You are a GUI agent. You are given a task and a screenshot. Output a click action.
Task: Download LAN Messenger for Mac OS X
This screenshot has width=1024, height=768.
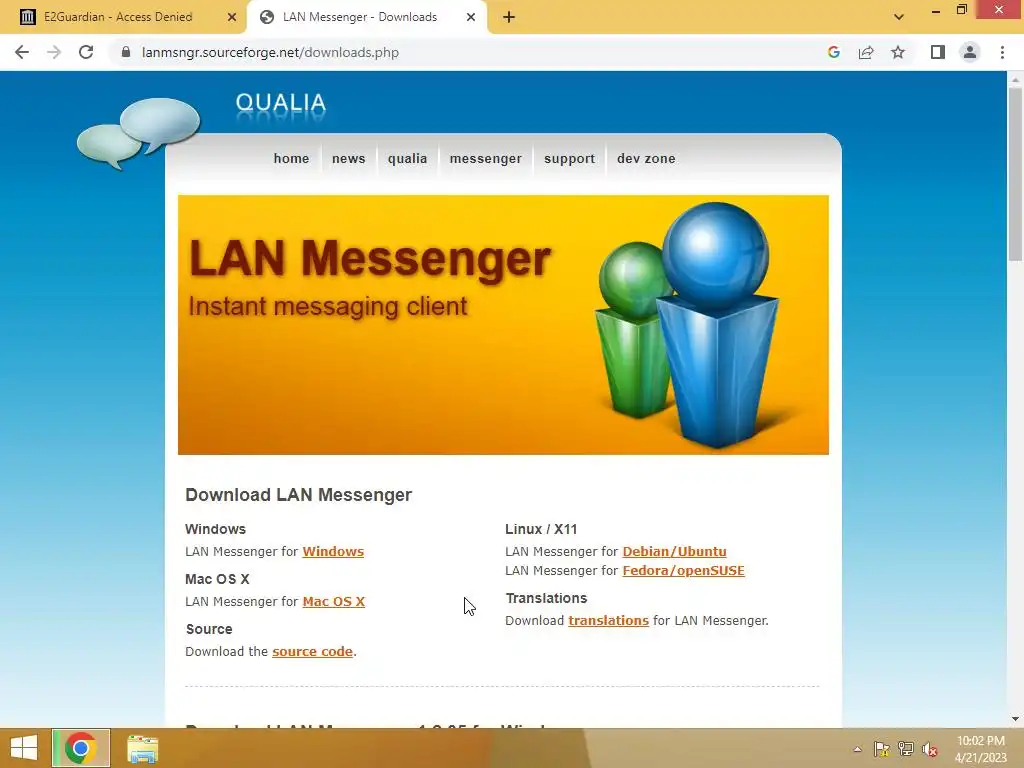334,601
